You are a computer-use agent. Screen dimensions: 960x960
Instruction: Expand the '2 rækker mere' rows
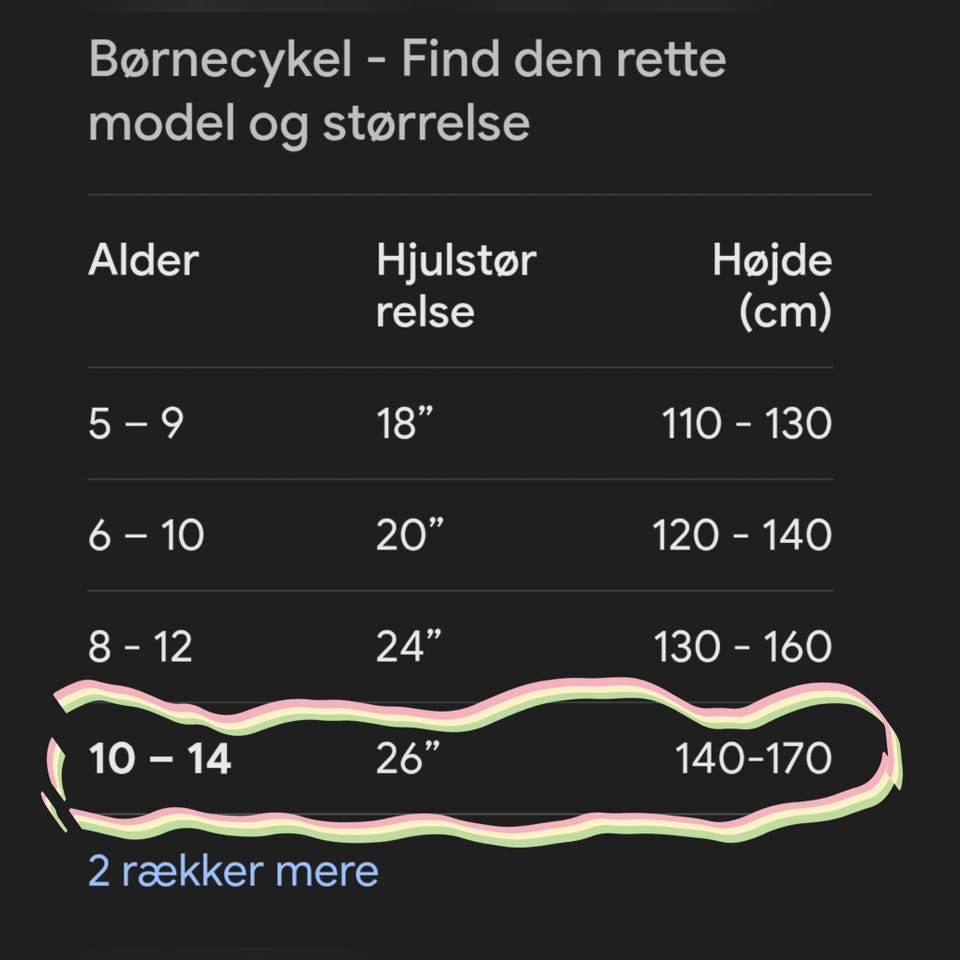pyautogui.click(x=233, y=871)
